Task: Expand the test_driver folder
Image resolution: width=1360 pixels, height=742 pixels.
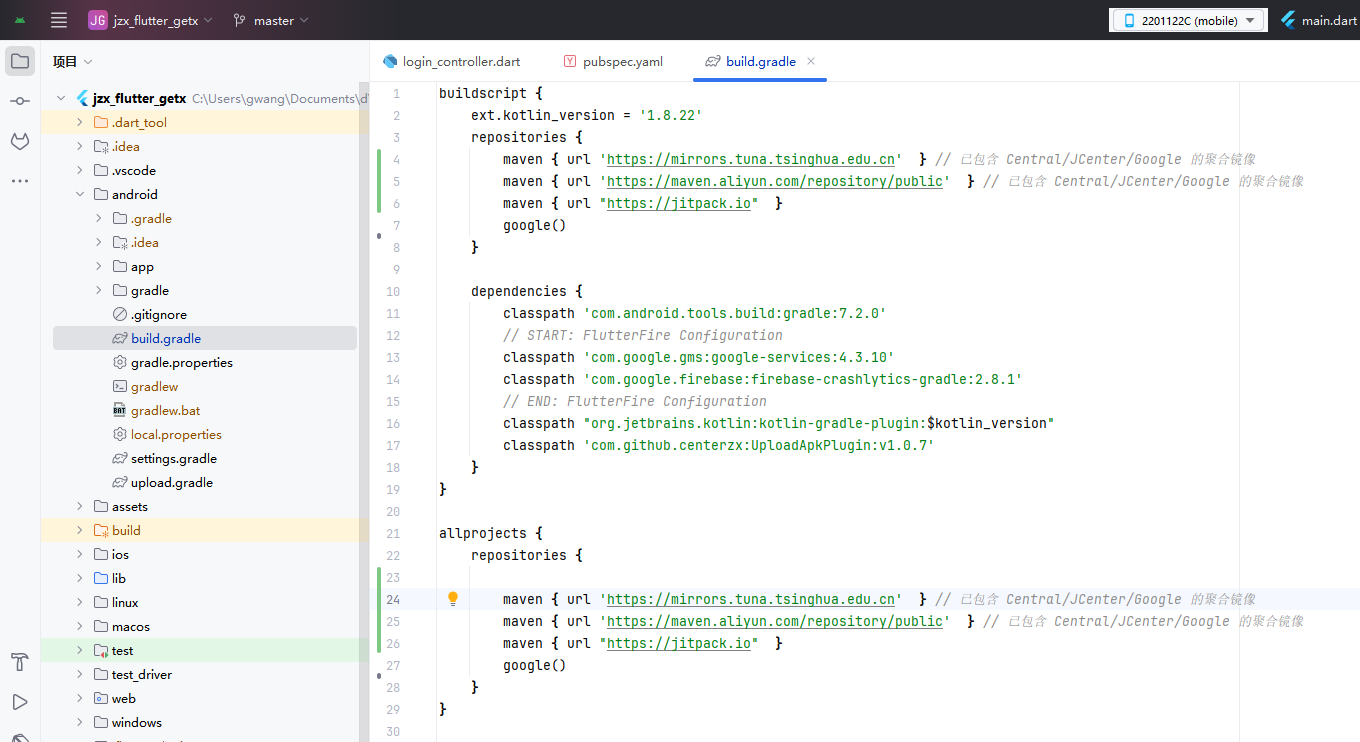Action: tap(80, 674)
